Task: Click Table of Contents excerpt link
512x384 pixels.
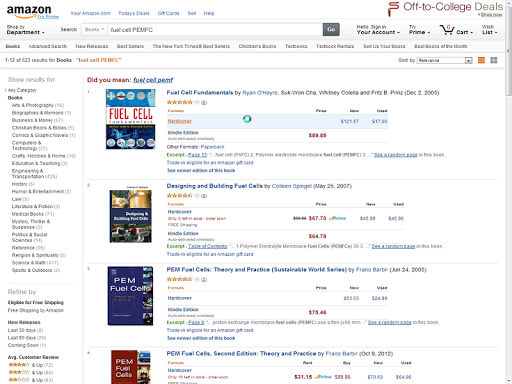Action: coord(208,246)
